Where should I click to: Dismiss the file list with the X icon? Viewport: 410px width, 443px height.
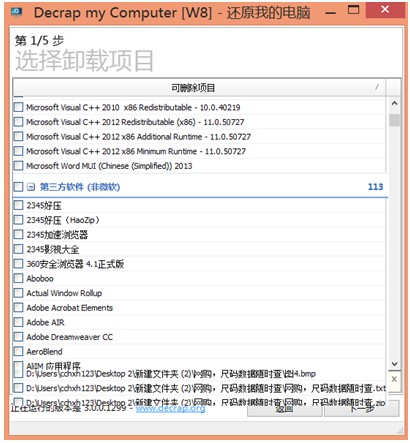tap(394, 379)
